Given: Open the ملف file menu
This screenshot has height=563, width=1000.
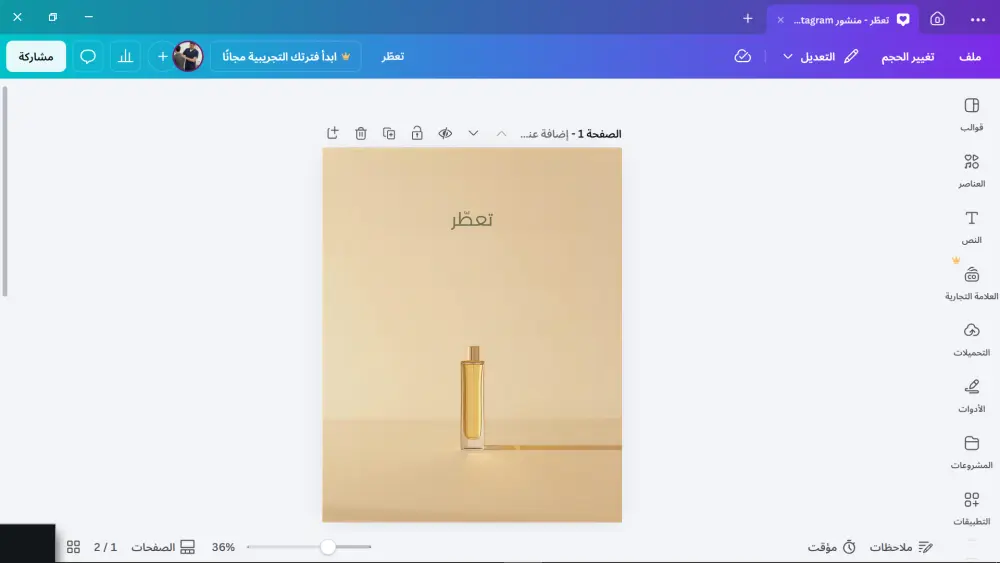Looking at the screenshot, I should 970,57.
